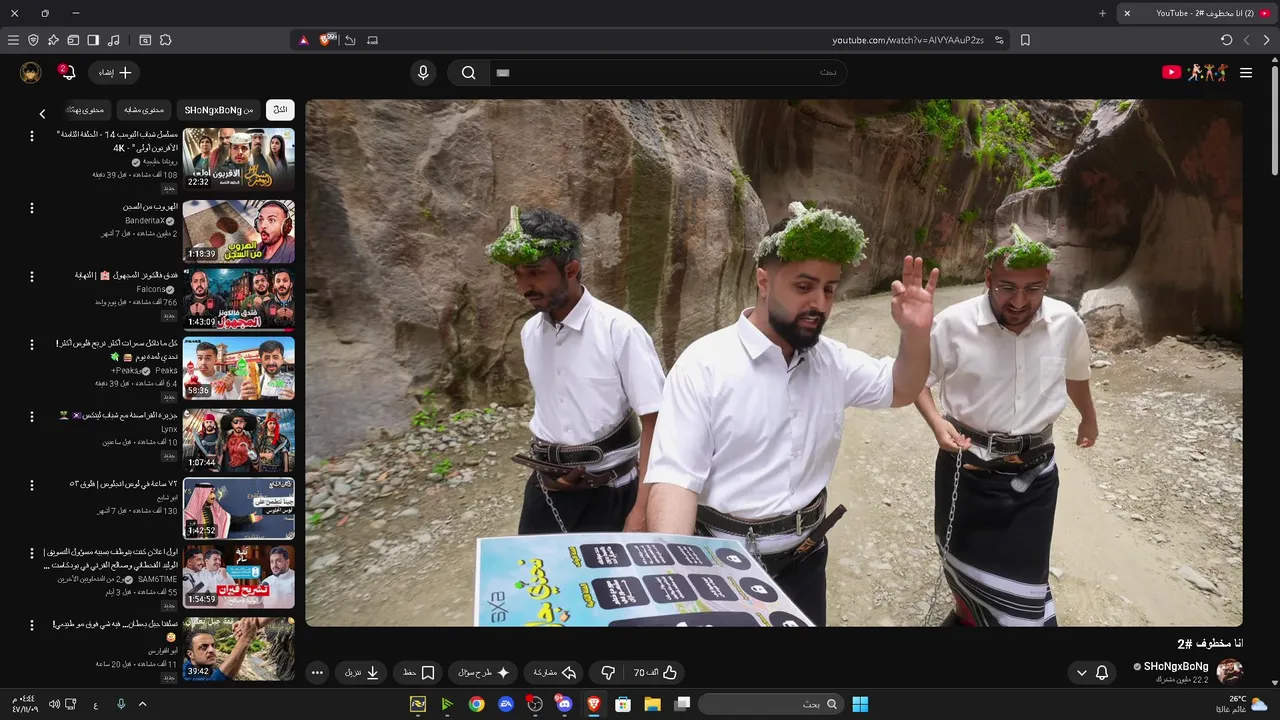Image resolution: width=1280 pixels, height=720 pixels.
Task: Like the video (70 ألف)
Action: [x=656, y=673]
